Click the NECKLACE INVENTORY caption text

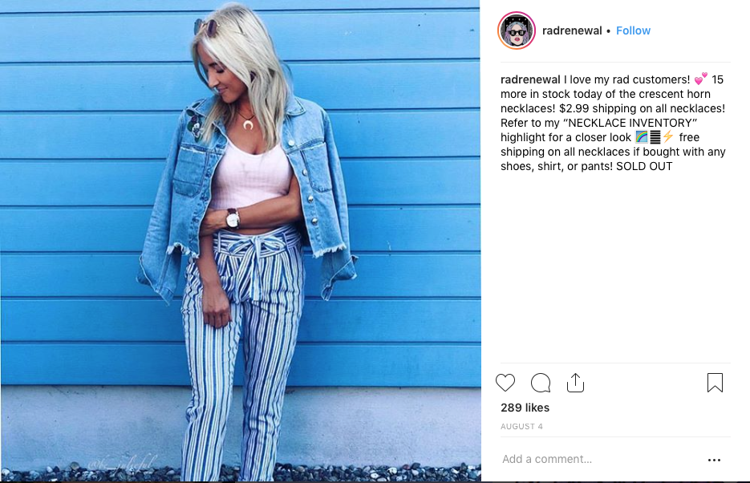coord(629,123)
